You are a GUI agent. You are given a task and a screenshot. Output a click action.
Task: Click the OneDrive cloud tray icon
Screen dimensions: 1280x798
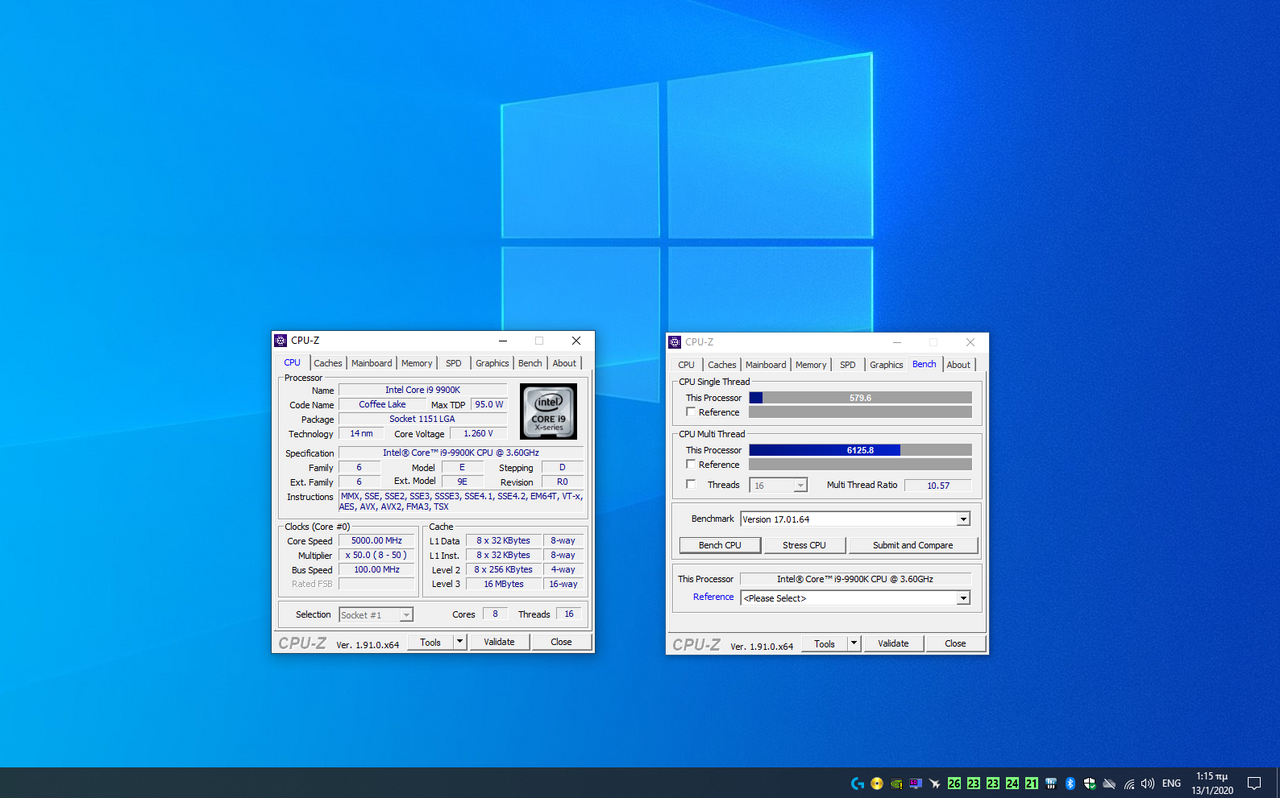coord(1109,784)
